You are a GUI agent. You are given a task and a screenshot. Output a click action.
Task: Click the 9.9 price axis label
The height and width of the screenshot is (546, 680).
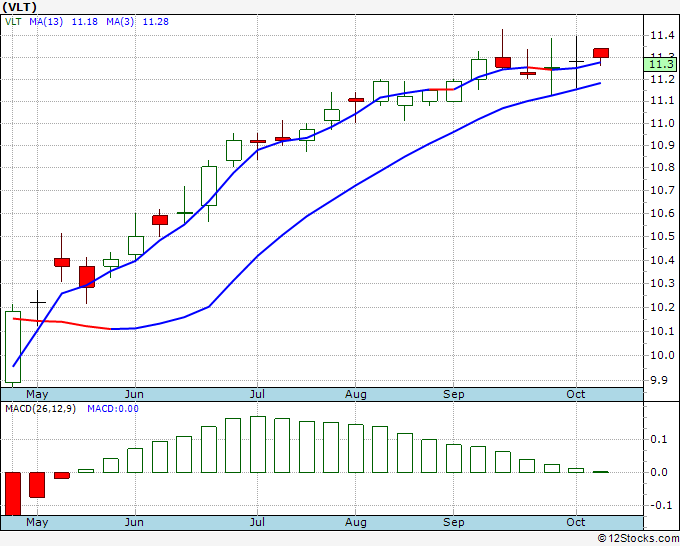(x=659, y=380)
